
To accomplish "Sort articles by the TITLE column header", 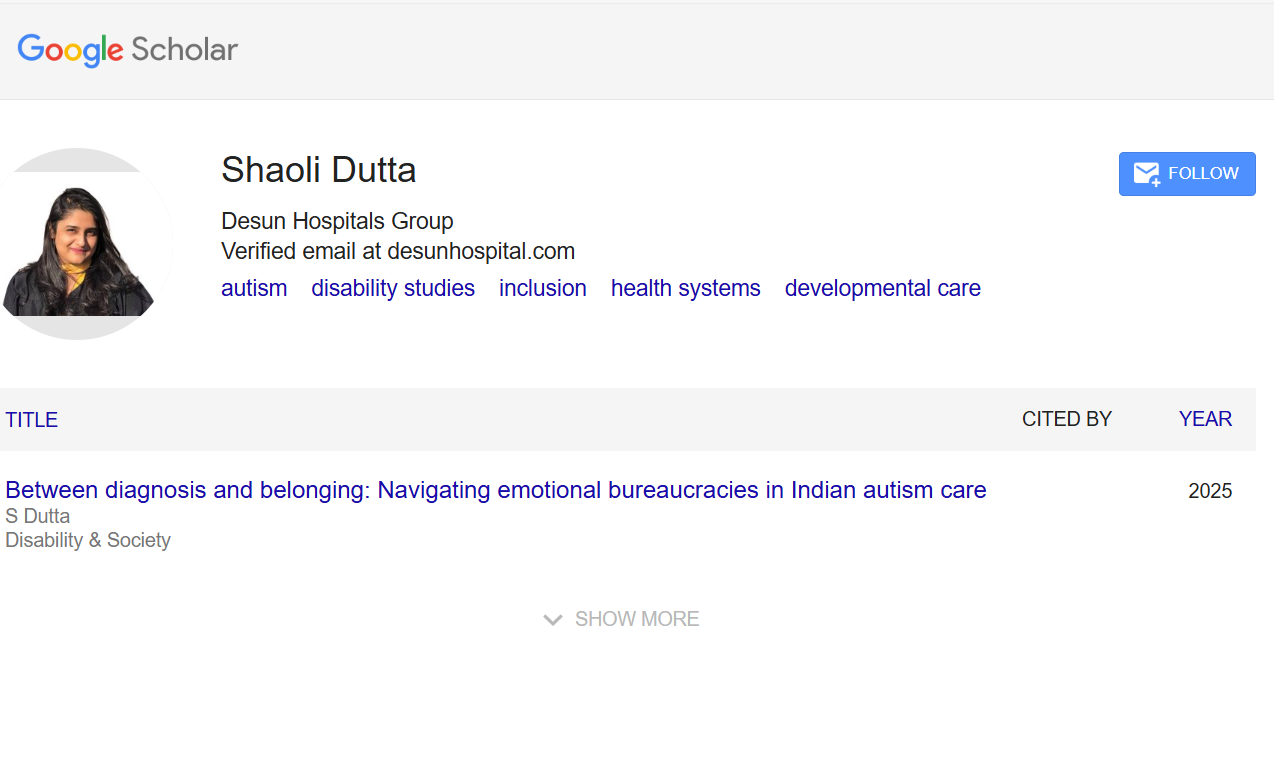I will 32,420.
